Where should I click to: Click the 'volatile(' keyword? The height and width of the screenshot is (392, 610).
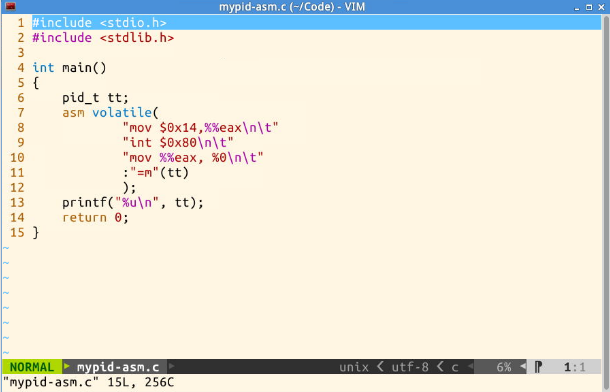pos(125,113)
